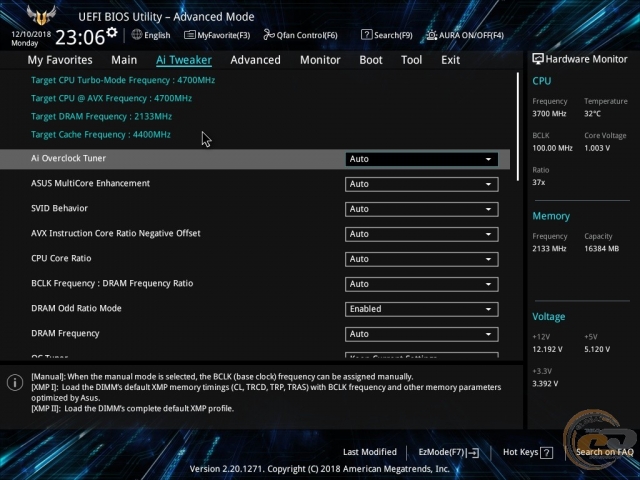Open the Monitor tab

[320, 60]
